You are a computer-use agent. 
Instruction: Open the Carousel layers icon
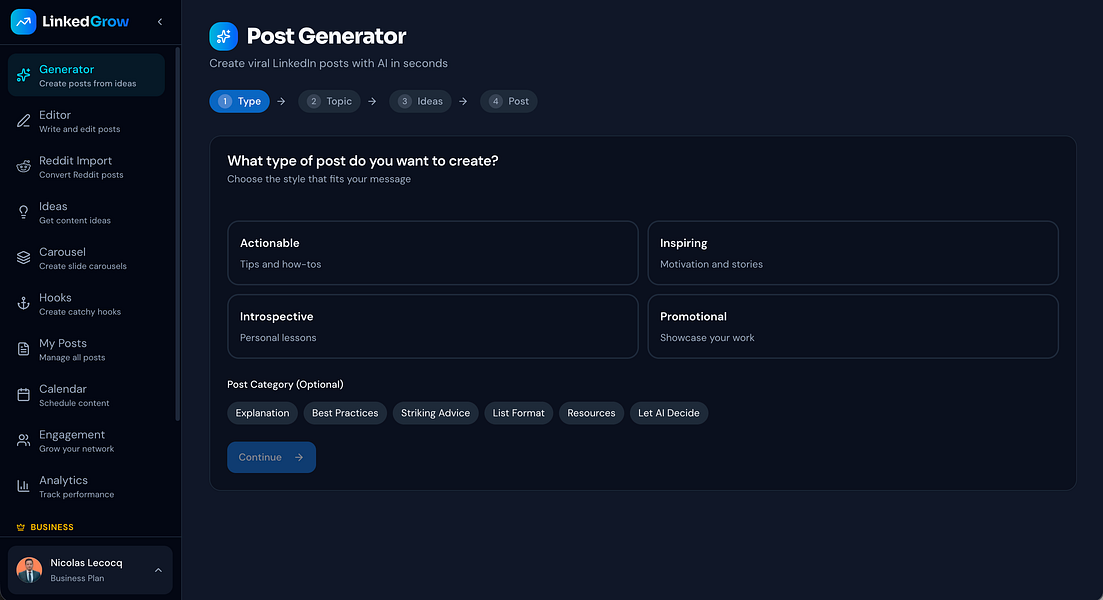24,258
